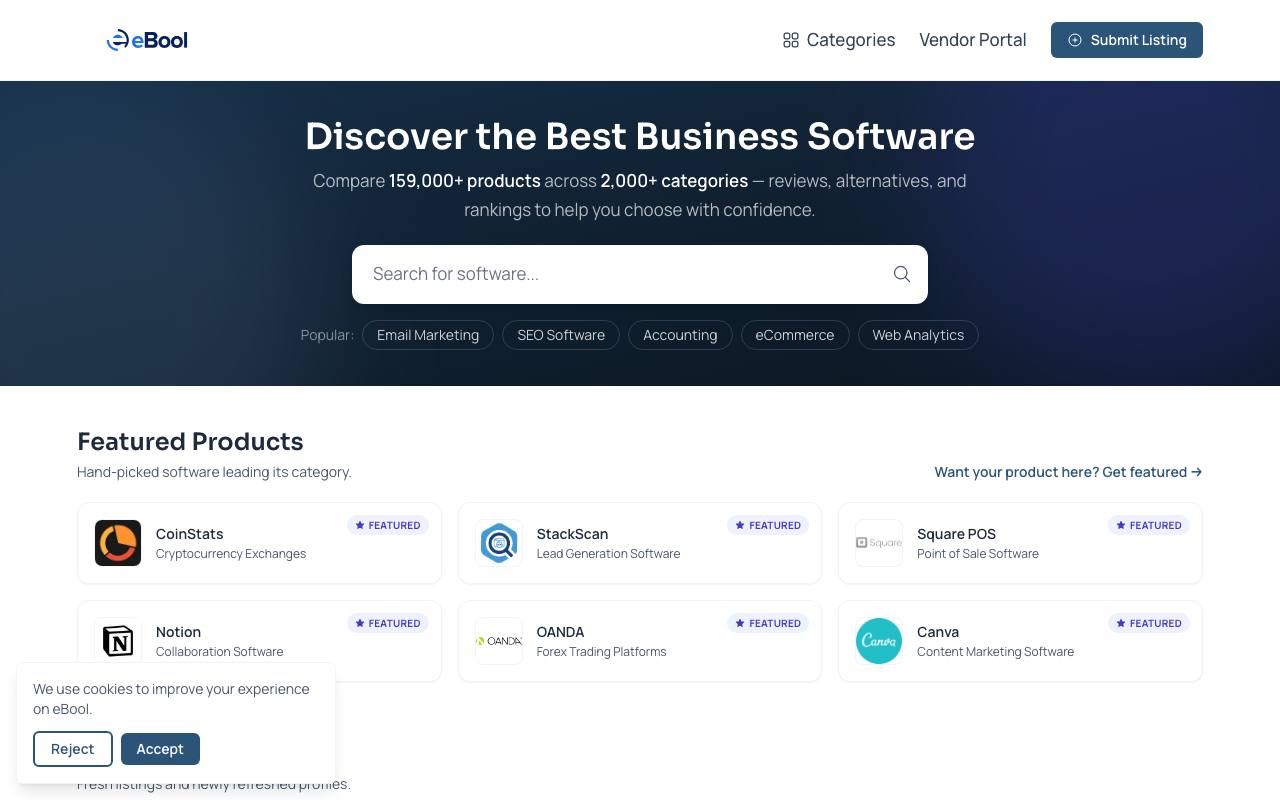Open the StackScan product title

point(572,534)
